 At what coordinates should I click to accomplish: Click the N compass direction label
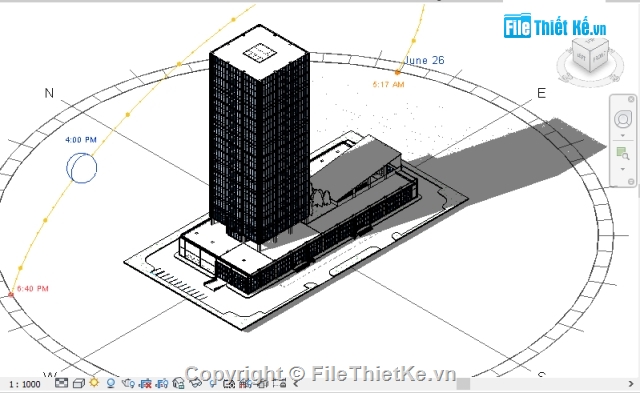[49, 93]
